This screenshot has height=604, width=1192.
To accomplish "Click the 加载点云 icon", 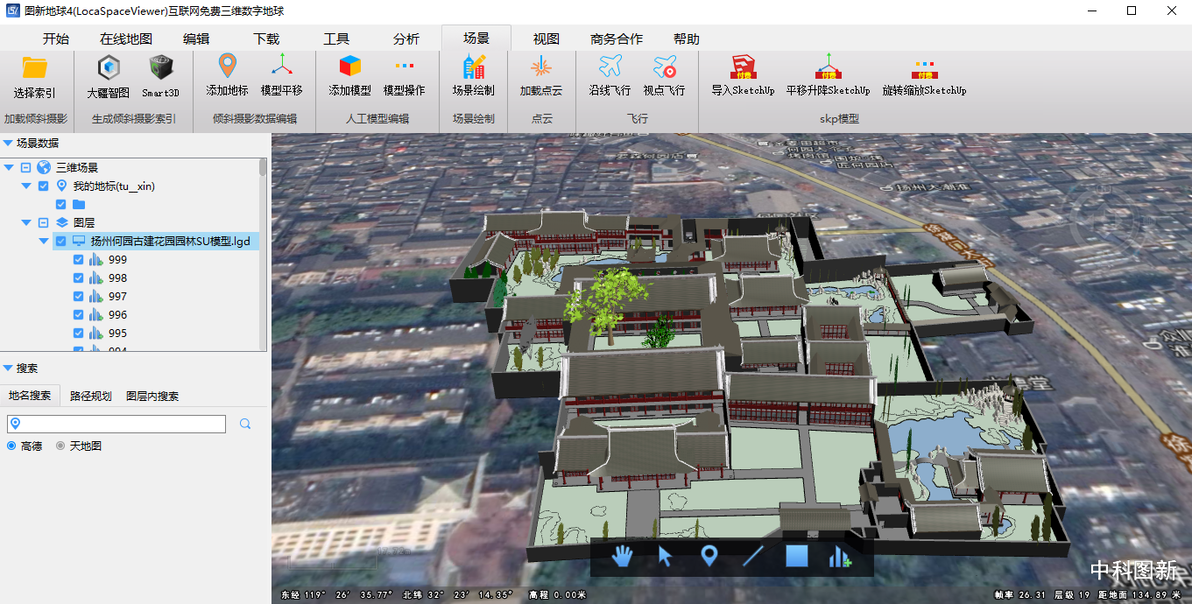I will point(541,66).
